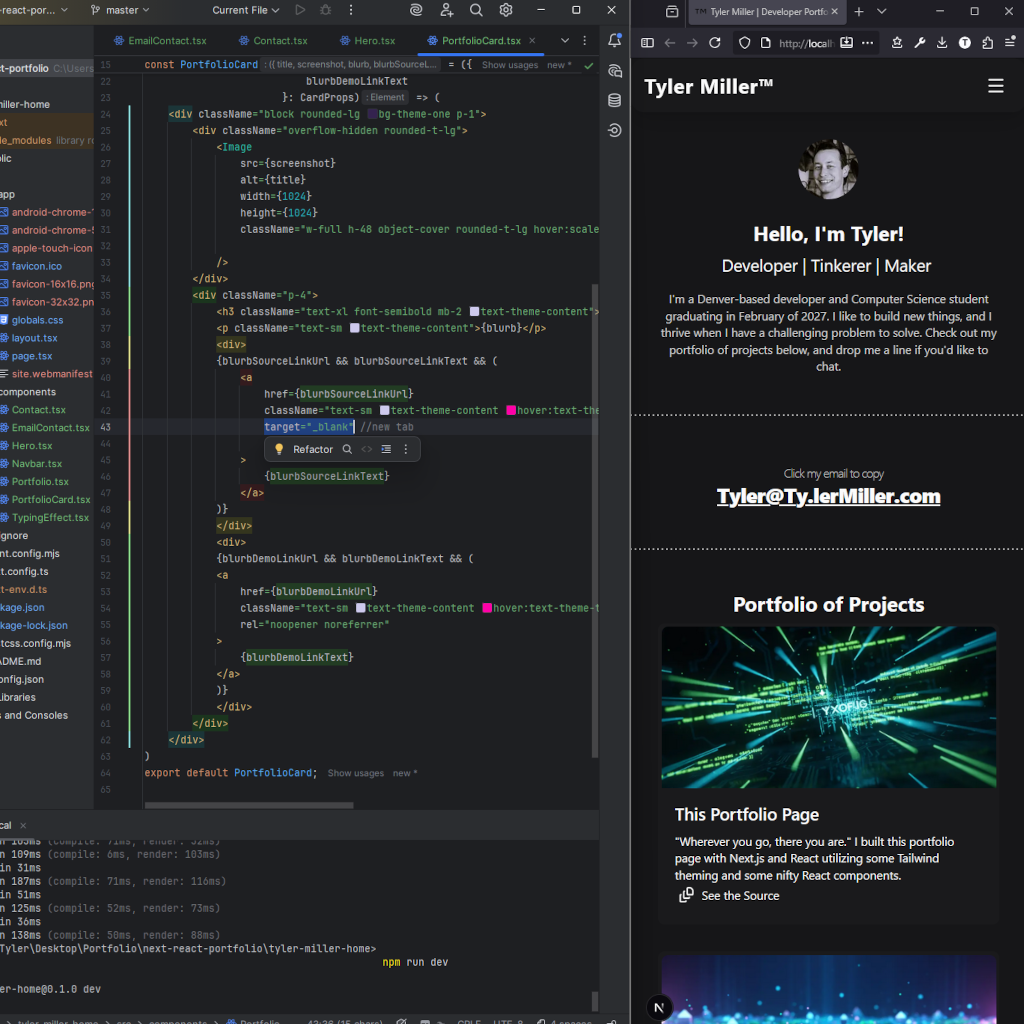Viewport: 1024px width, 1024px height.
Task: Click the green inspection checkmark in the editor
Action: point(588,65)
